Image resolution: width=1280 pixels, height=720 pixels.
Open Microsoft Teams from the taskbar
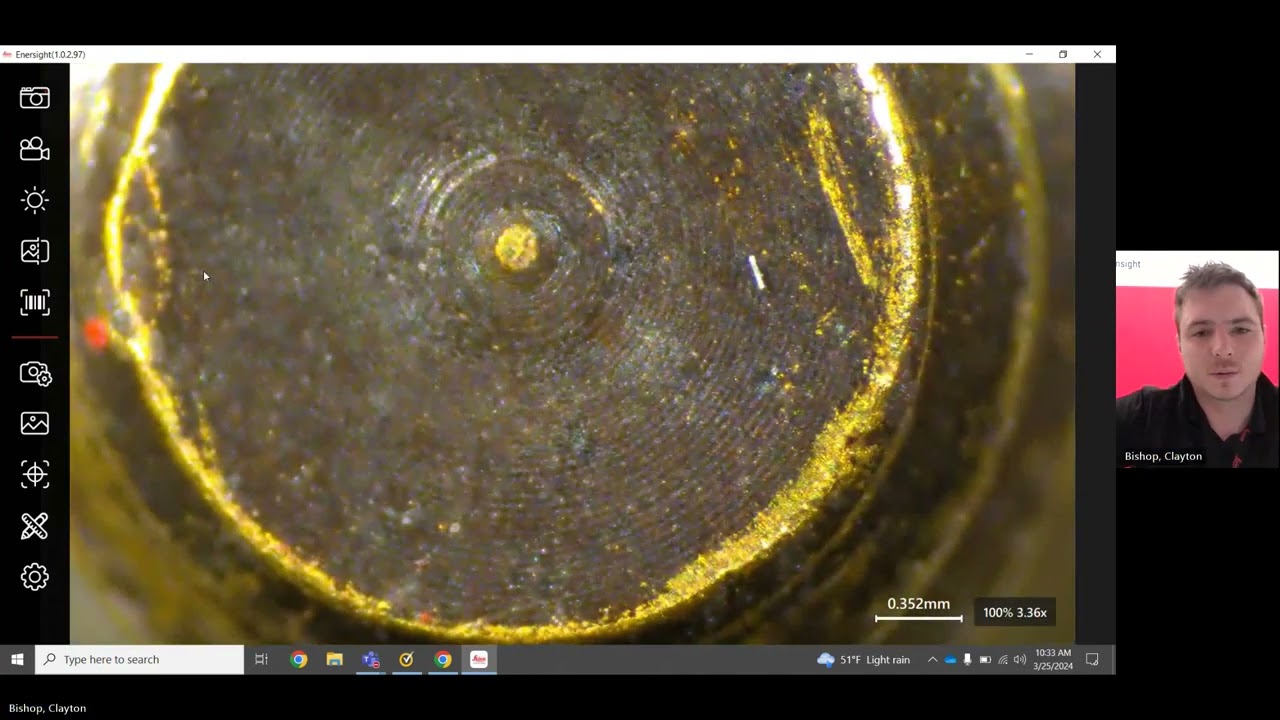(371, 659)
